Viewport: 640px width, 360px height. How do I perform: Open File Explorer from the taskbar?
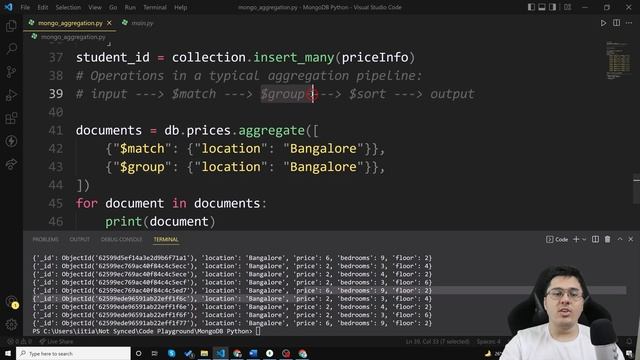click(204, 353)
